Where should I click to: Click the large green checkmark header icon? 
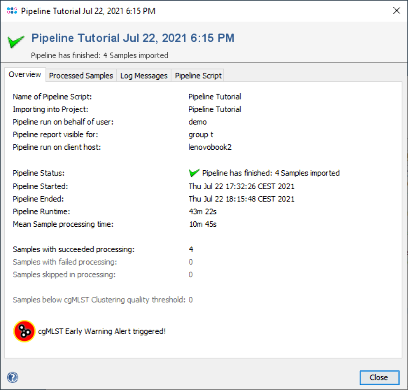coord(16,41)
